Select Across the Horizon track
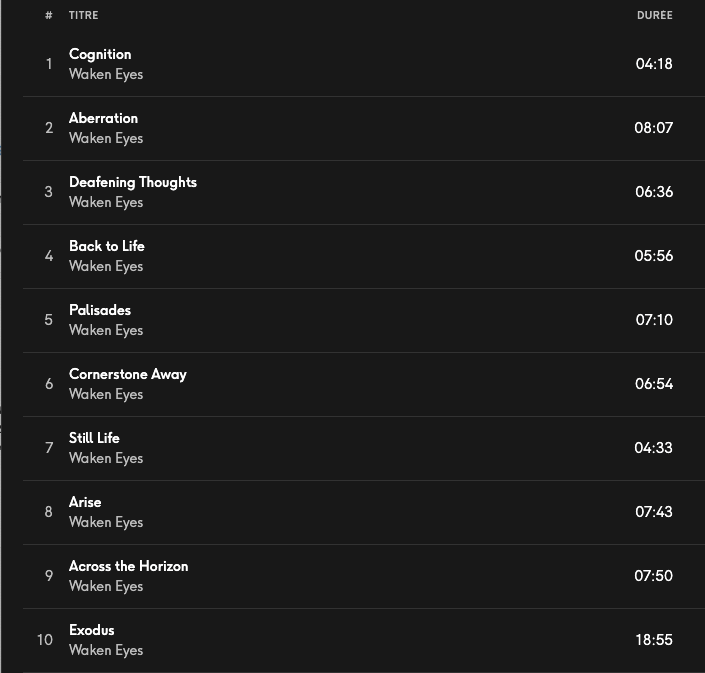This screenshot has width=705, height=673. point(128,566)
